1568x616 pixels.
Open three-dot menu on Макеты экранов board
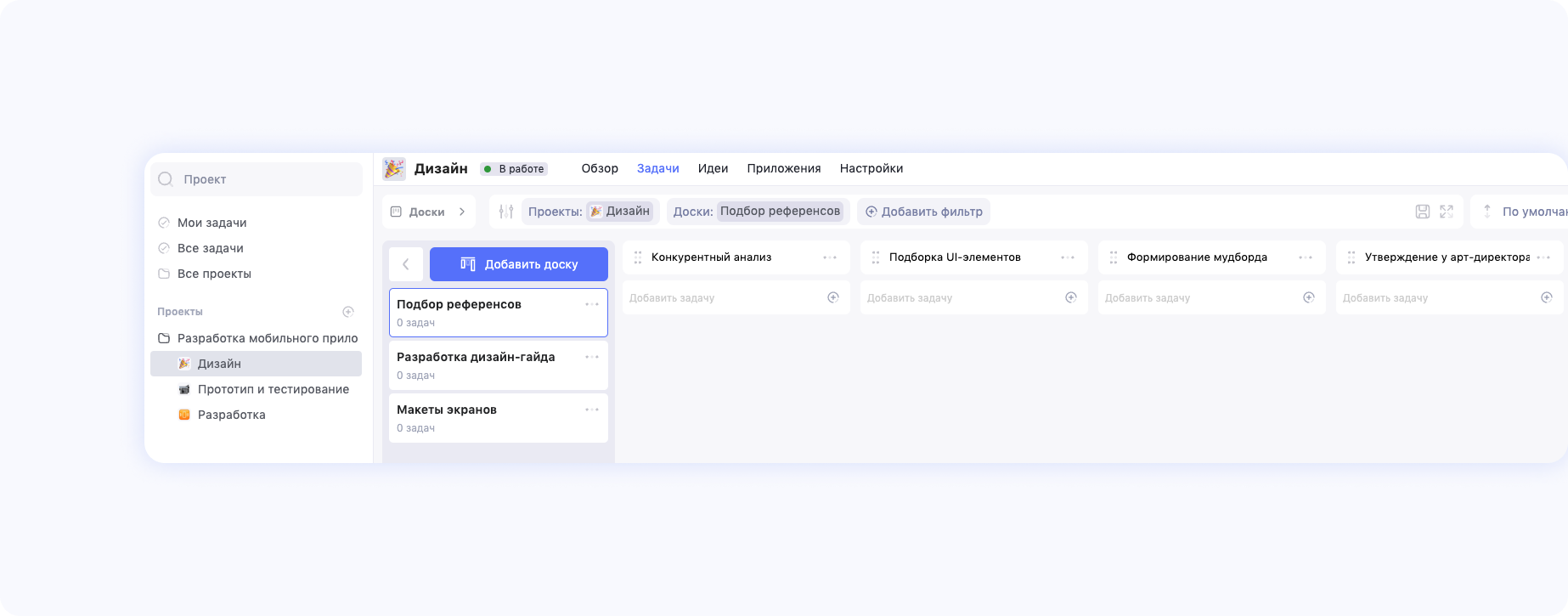(592, 410)
